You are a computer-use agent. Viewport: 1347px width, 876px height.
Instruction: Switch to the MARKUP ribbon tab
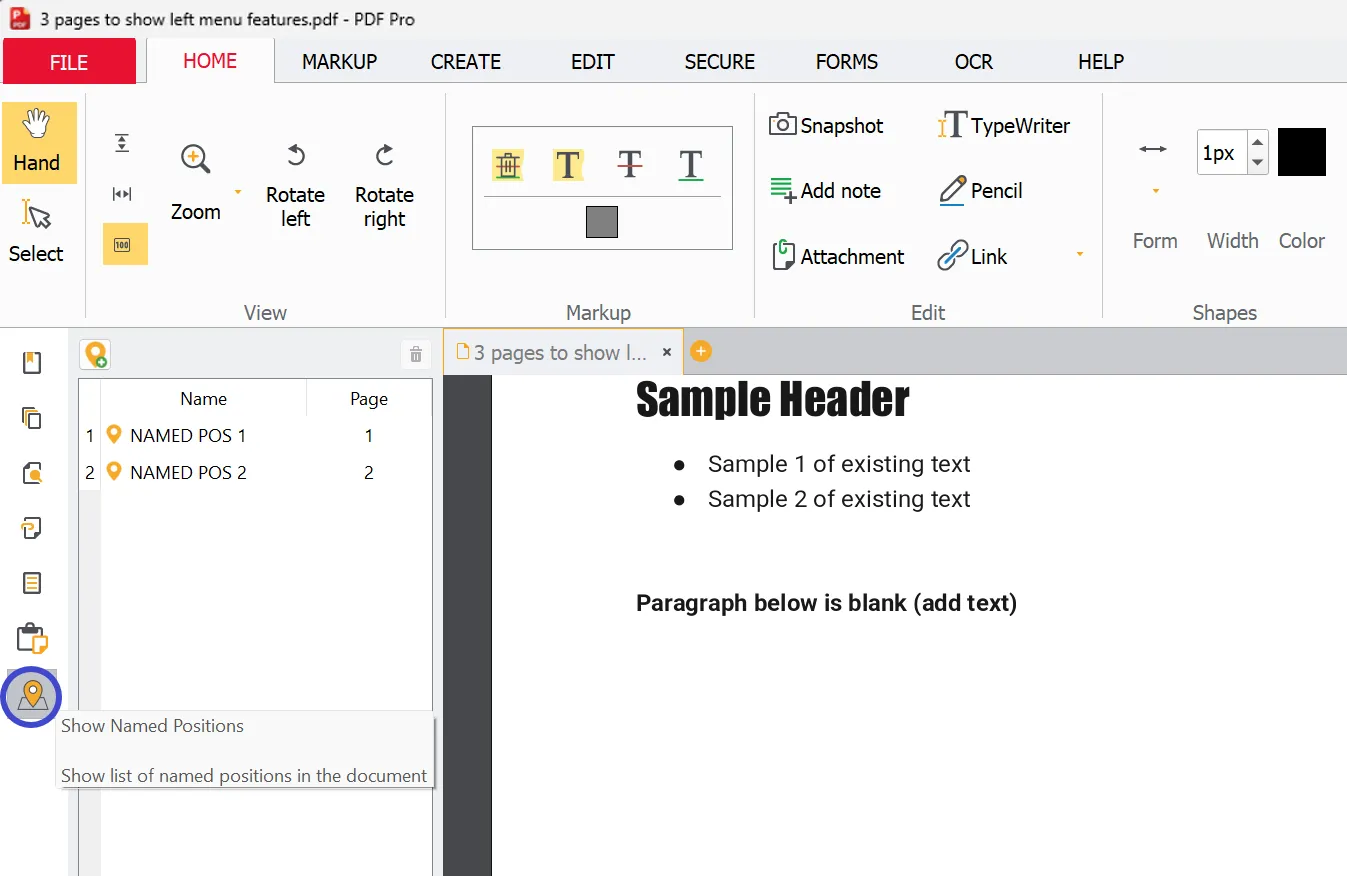tap(340, 62)
